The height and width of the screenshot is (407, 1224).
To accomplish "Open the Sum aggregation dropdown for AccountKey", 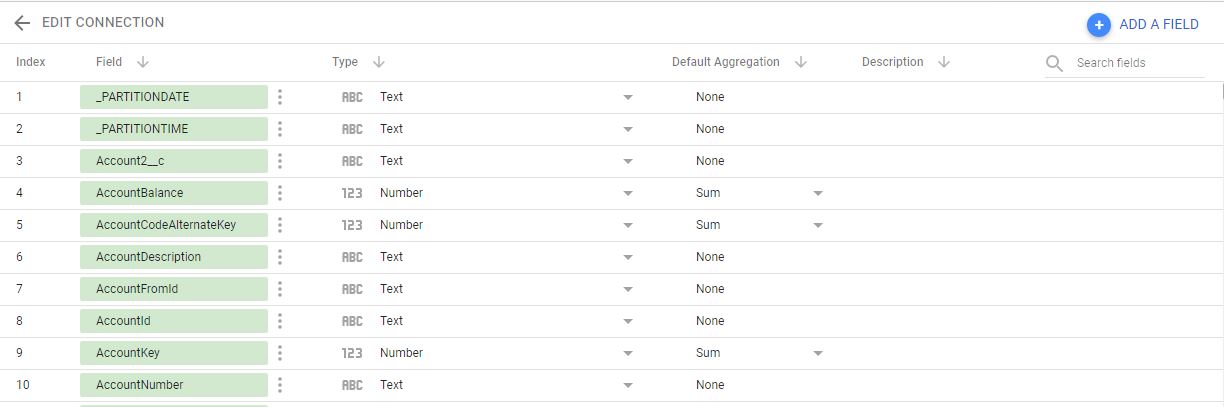I will (x=818, y=354).
